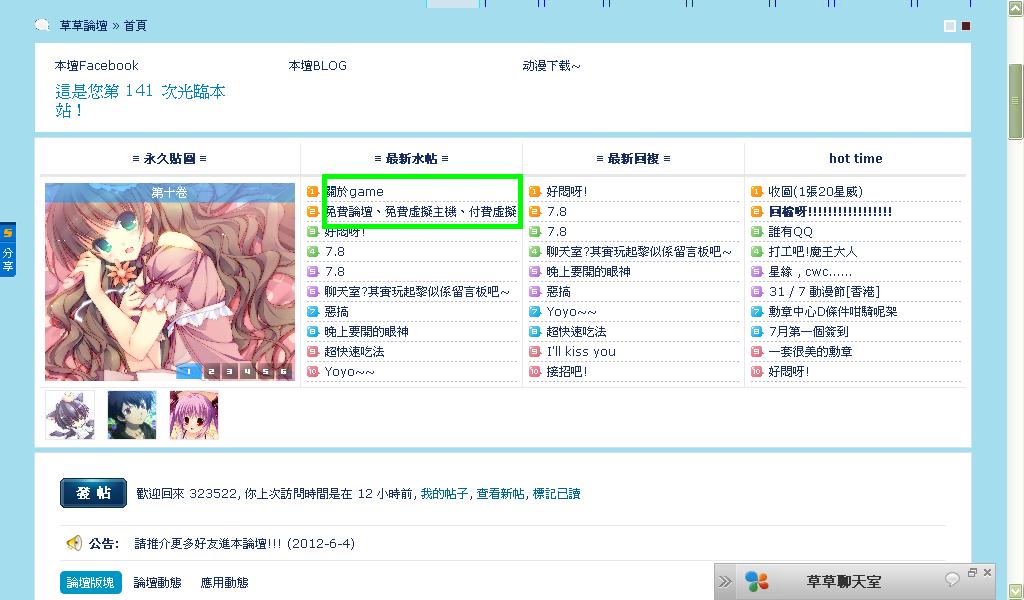Click the page scrollbar down arrow
This screenshot has height=600, width=1024.
[1016, 590]
